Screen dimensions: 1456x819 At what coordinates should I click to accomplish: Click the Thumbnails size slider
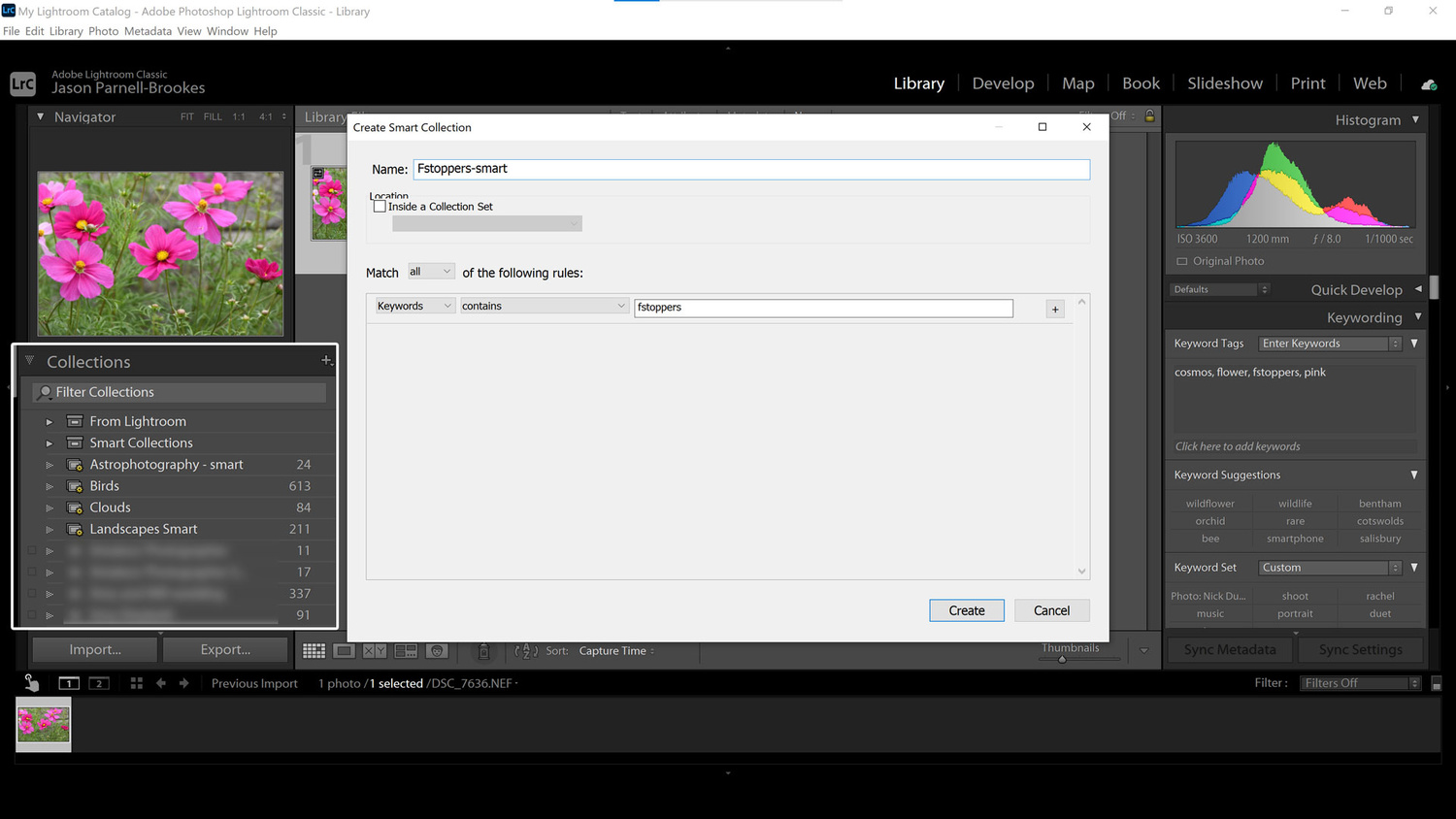point(1062,659)
